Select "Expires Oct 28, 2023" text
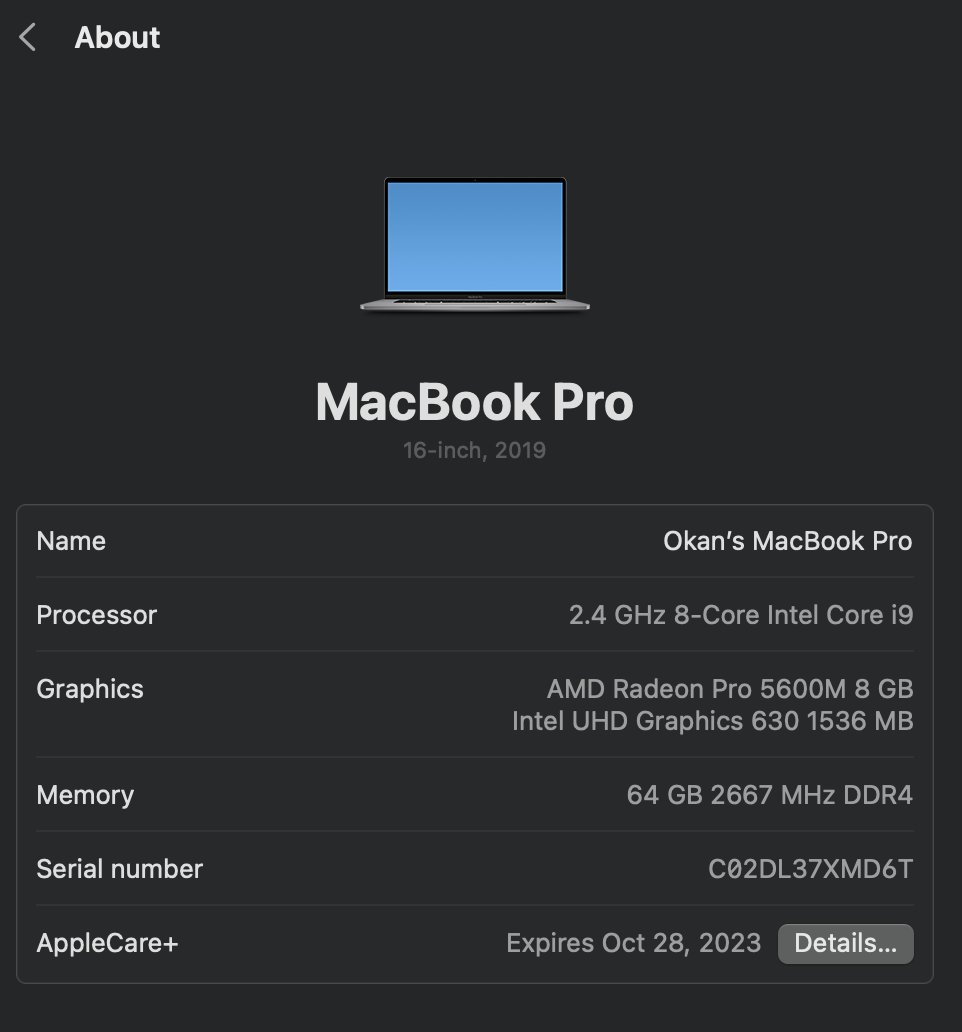The height and width of the screenshot is (1032, 962). [634, 943]
